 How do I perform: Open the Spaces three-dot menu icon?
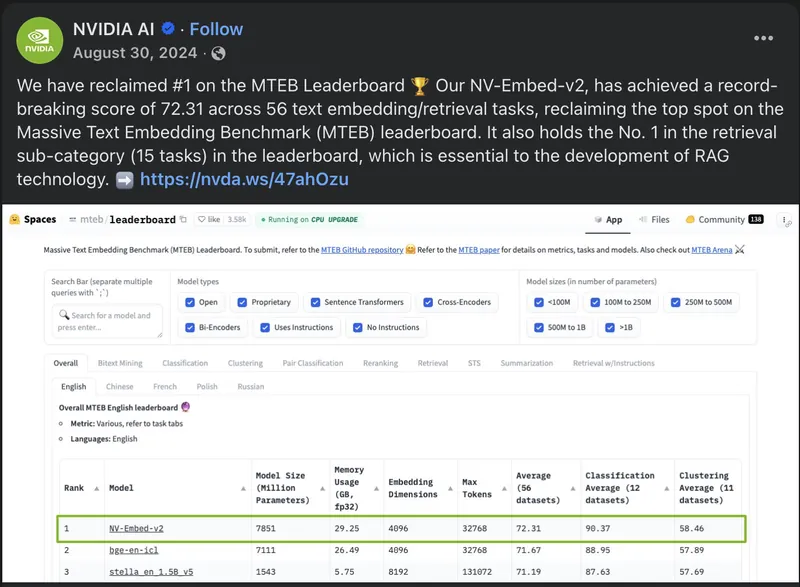(x=784, y=220)
